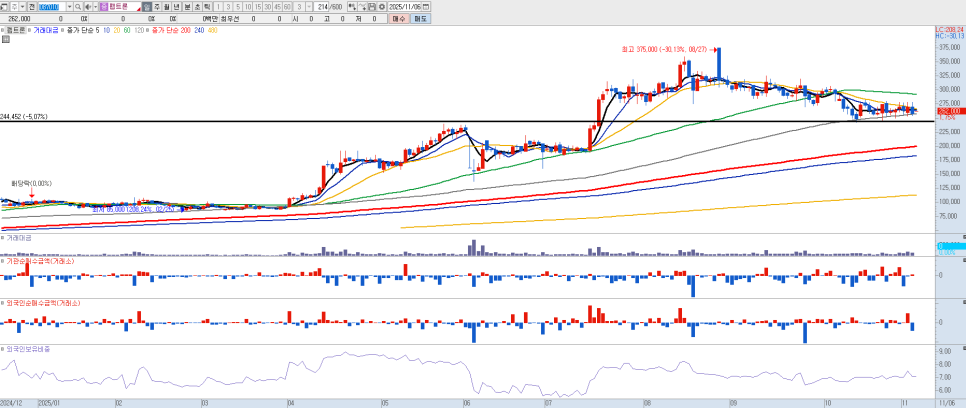
Task: Toggle the 종가 단순 200 moving average legend
Action: point(166,31)
